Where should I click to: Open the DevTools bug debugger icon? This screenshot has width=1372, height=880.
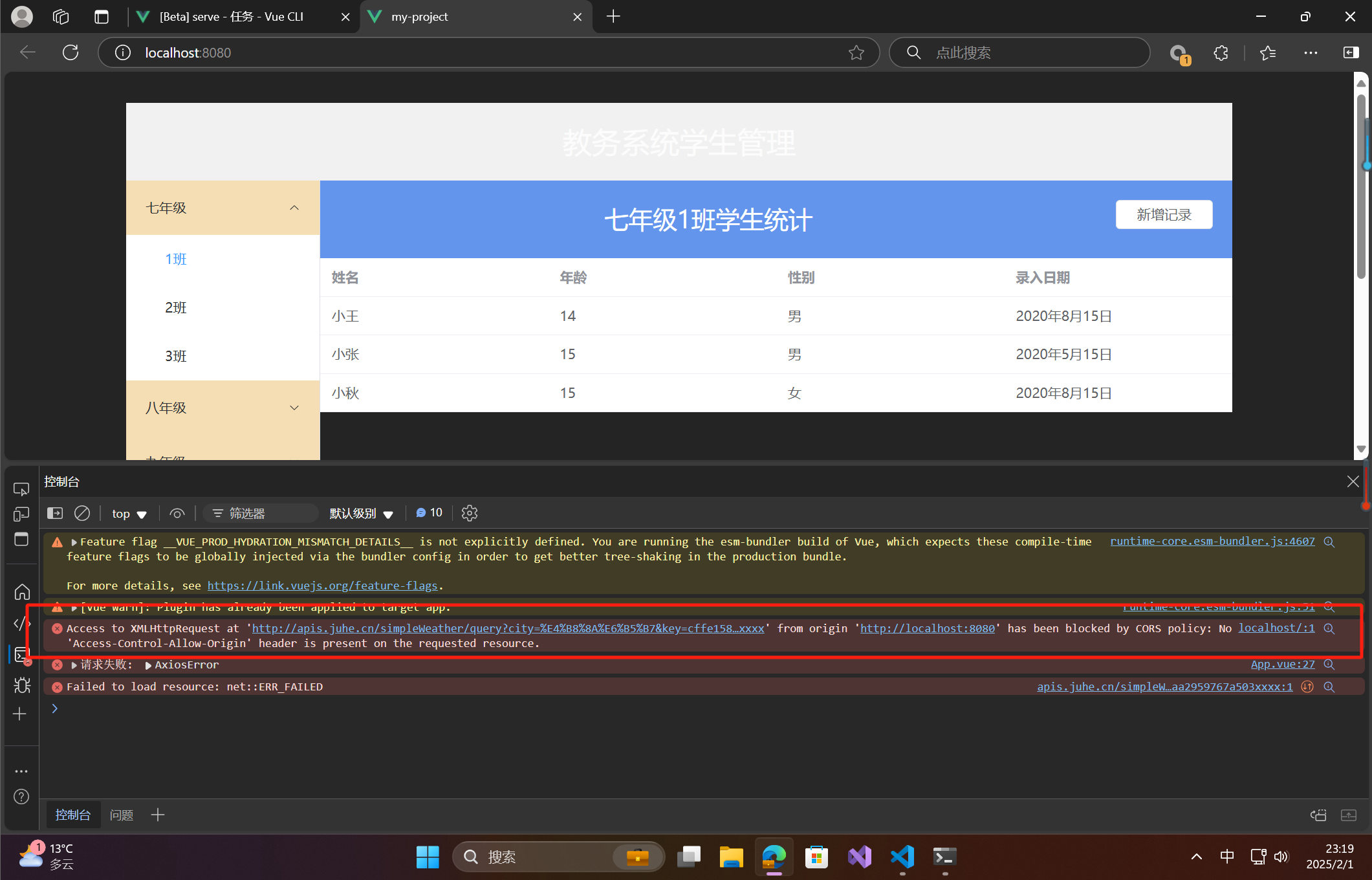click(x=21, y=685)
